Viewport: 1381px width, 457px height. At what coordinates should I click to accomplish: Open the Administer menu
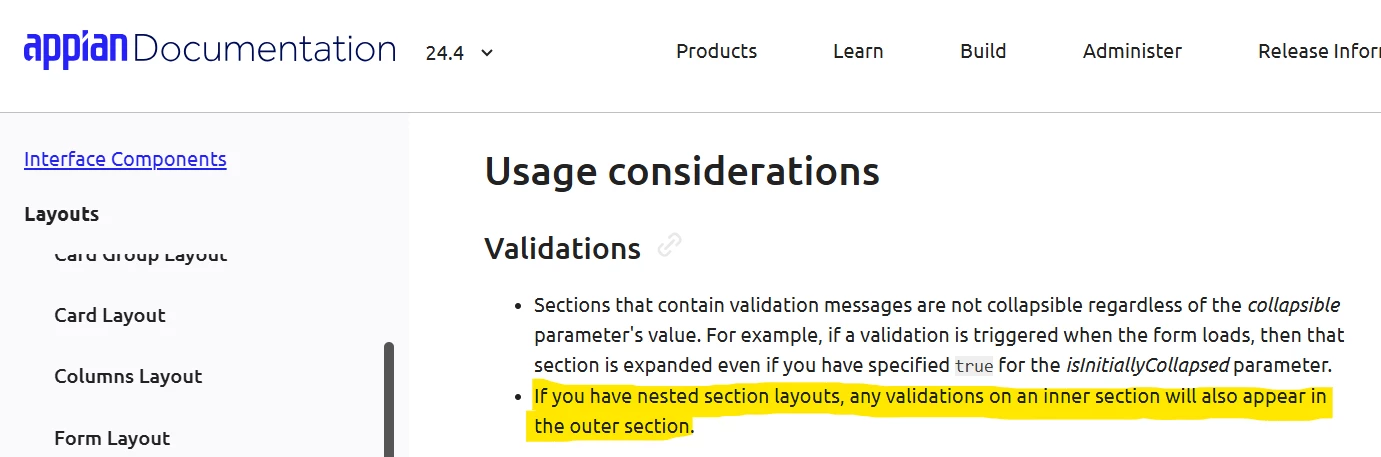1132,51
